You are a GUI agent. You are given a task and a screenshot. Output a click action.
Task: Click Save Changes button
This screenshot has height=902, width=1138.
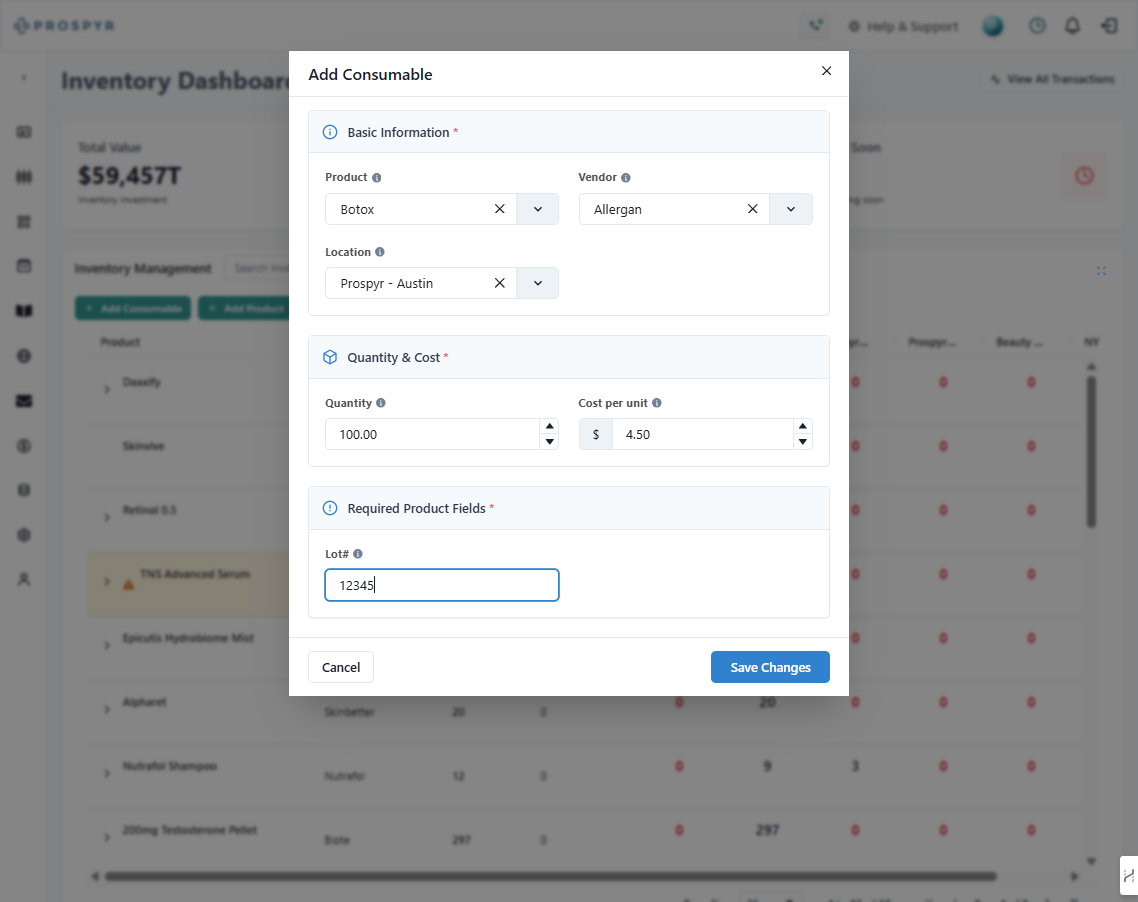(x=770, y=667)
